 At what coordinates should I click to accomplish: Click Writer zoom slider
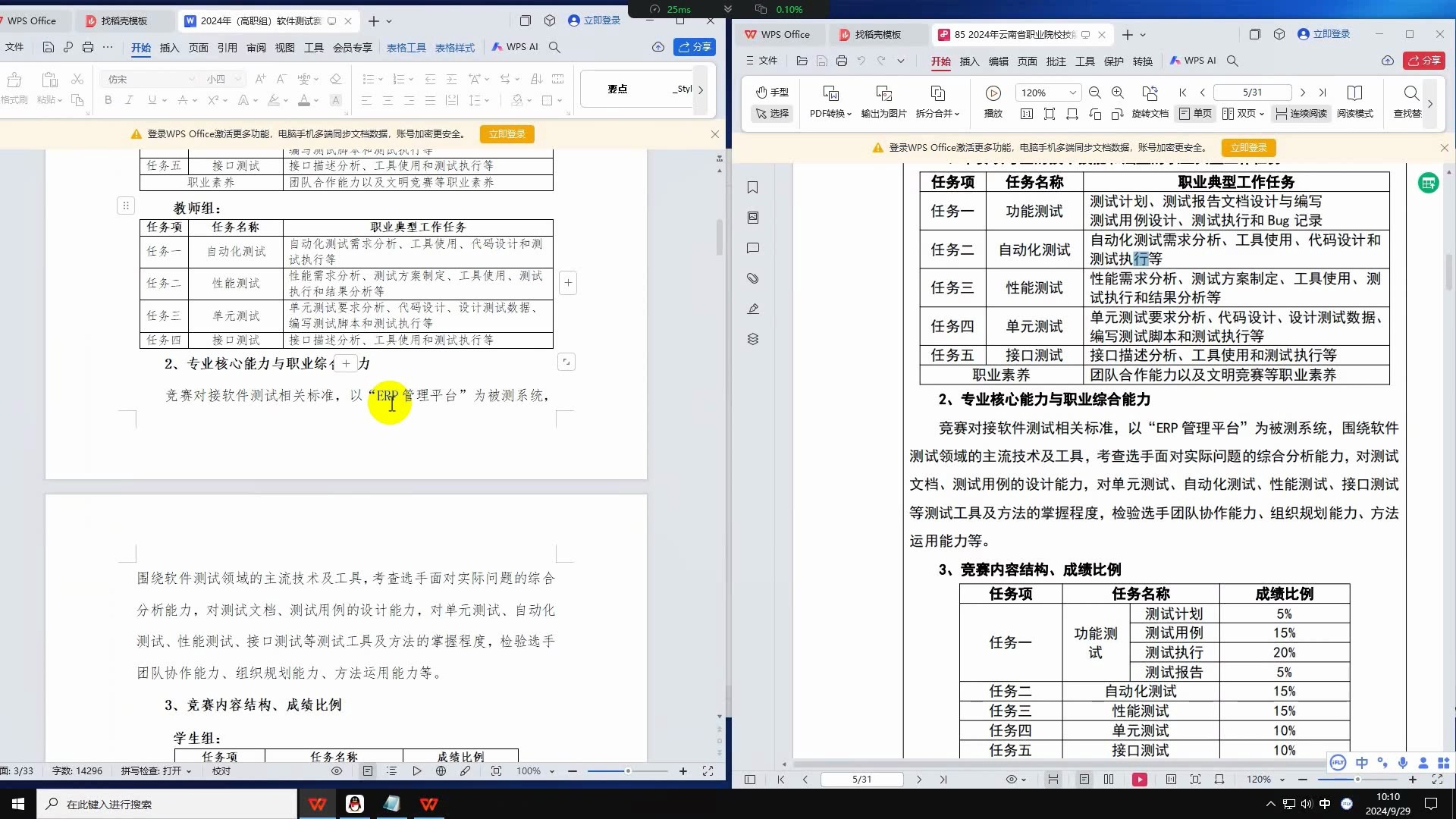(628, 771)
